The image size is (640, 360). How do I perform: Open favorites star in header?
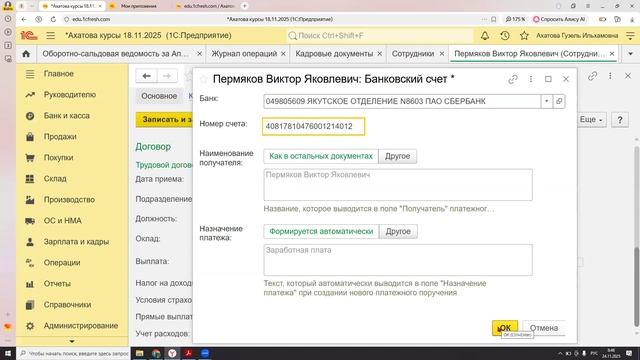coord(524,36)
